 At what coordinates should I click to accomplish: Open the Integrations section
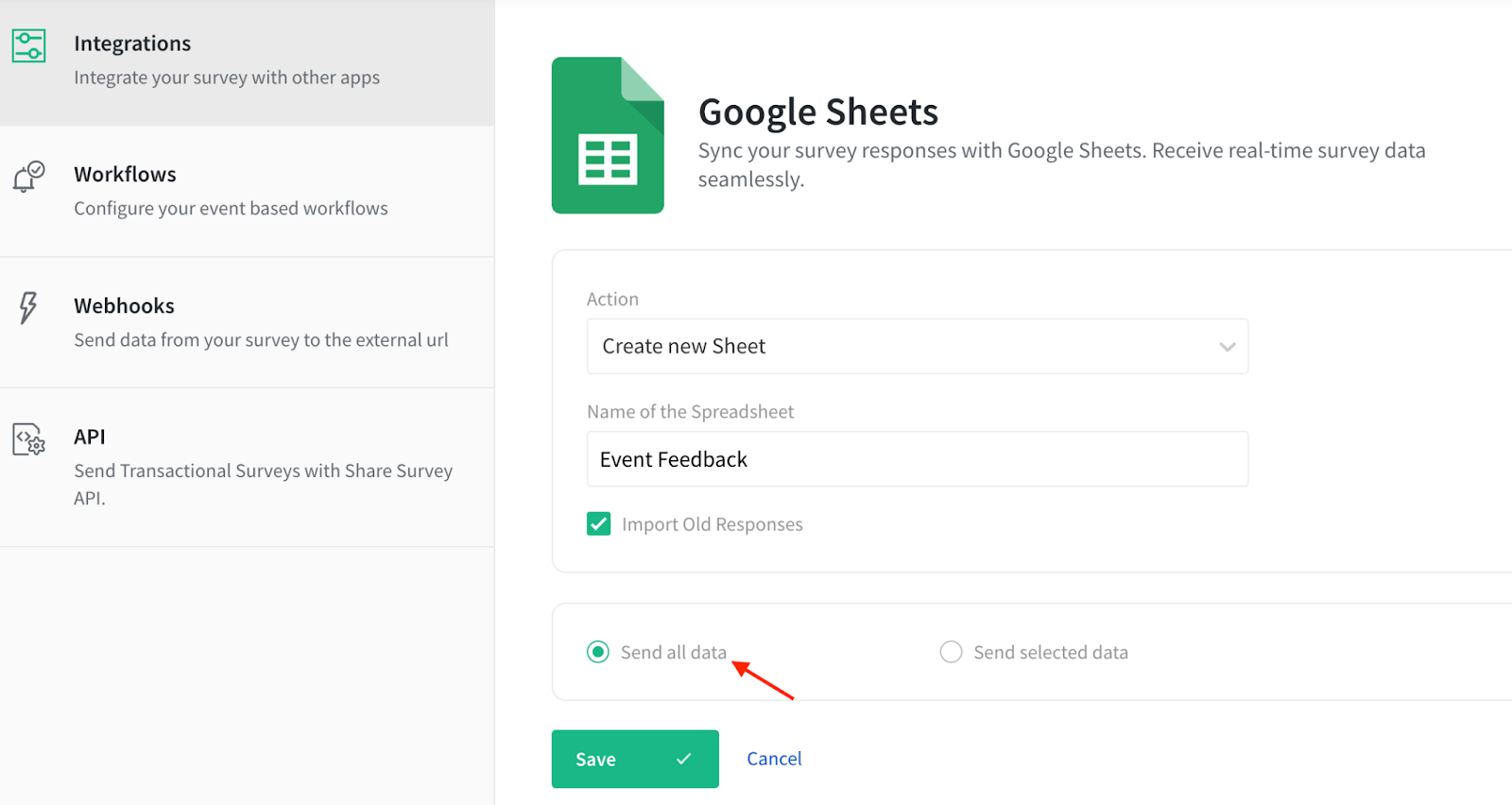click(247, 62)
